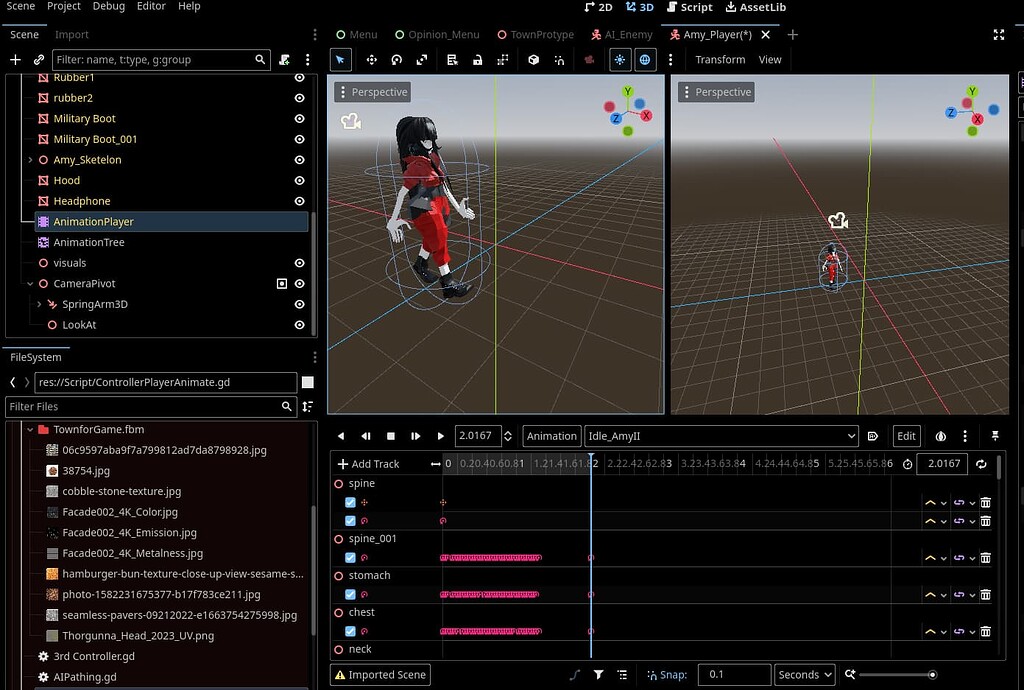Open the Editor menu
This screenshot has width=1024, height=690.
[152, 7]
